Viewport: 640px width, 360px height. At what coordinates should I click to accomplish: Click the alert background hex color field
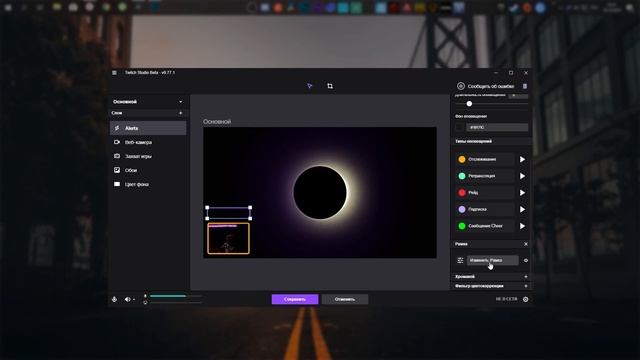click(x=497, y=127)
